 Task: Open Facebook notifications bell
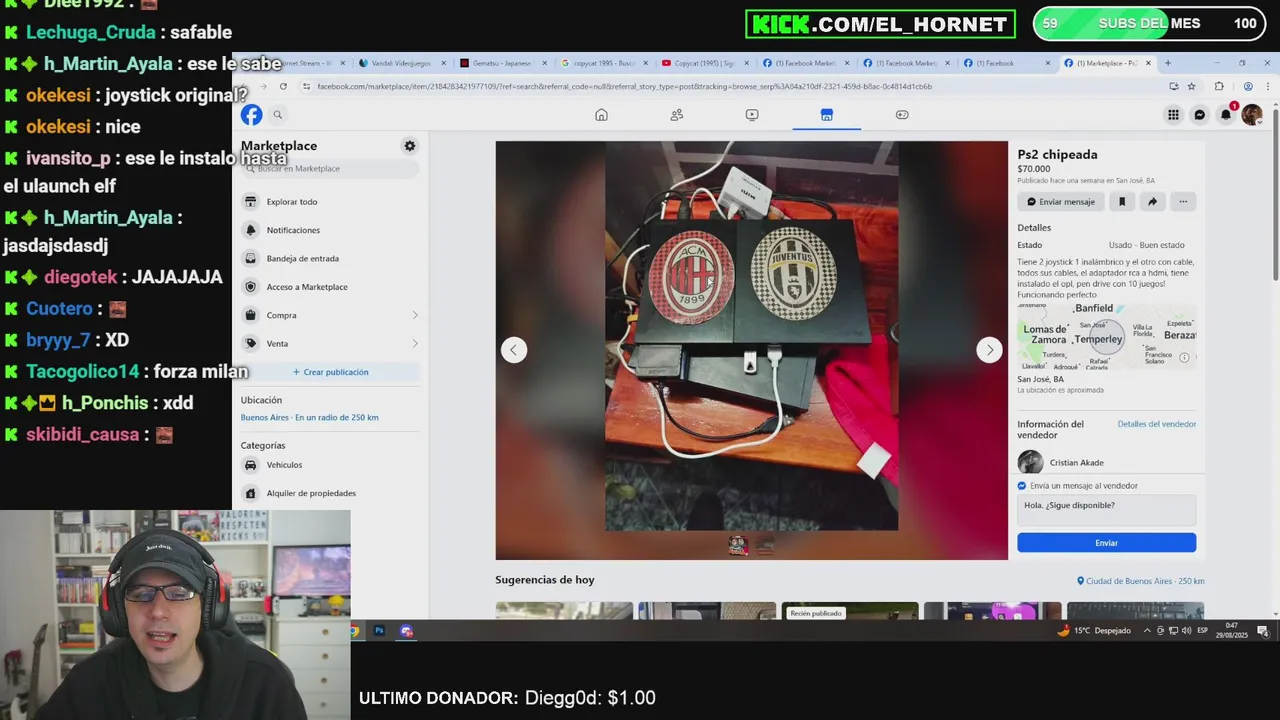1225,115
